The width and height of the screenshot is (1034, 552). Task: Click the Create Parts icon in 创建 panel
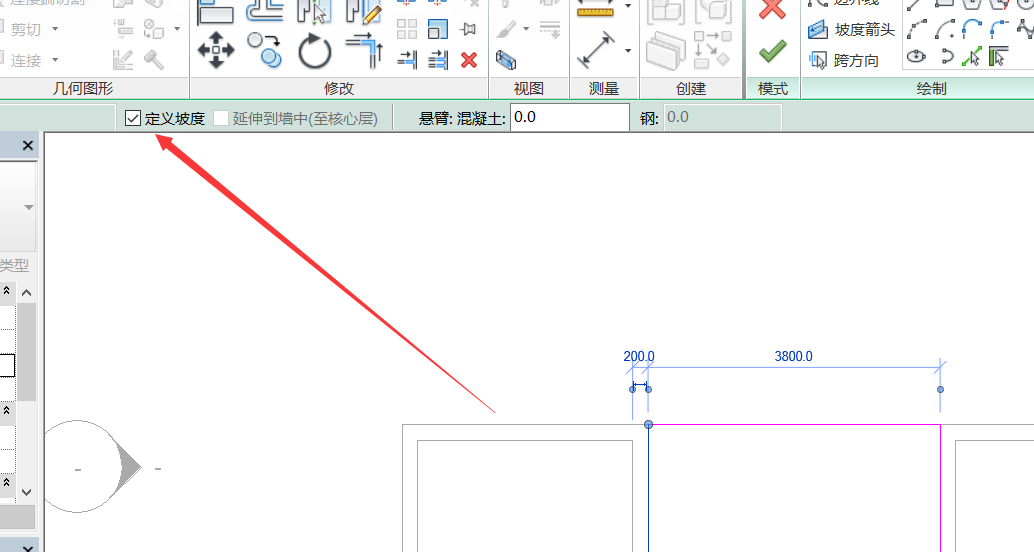[x=665, y=51]
